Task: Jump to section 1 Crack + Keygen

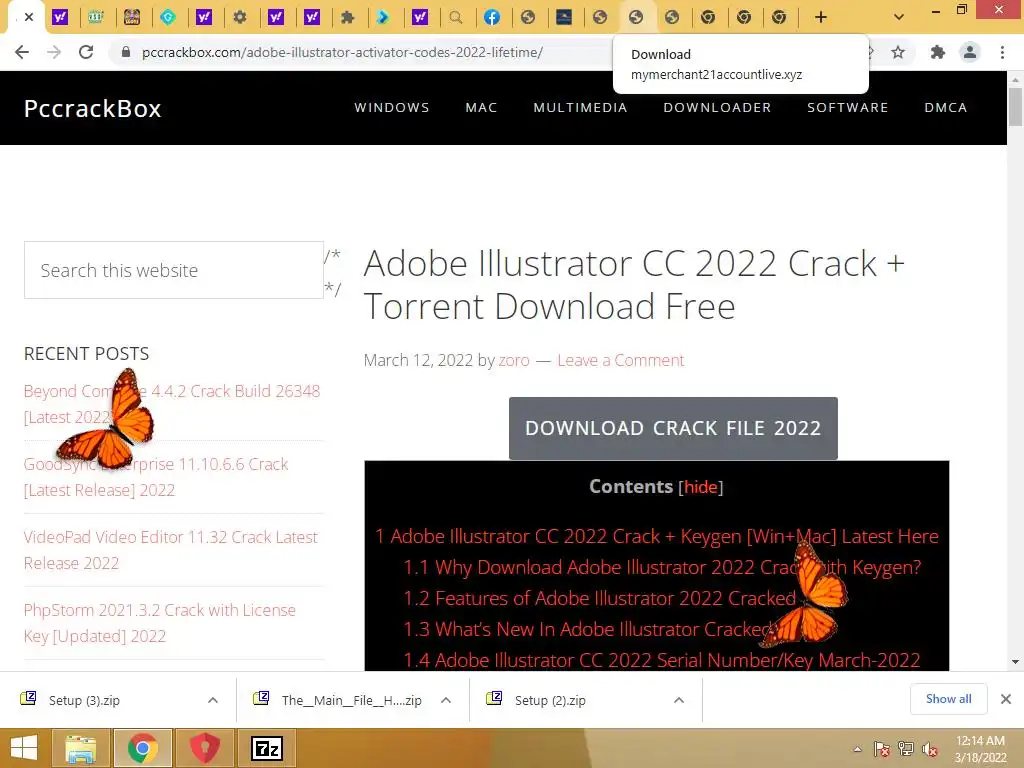Action: click(x=656, y=536)
